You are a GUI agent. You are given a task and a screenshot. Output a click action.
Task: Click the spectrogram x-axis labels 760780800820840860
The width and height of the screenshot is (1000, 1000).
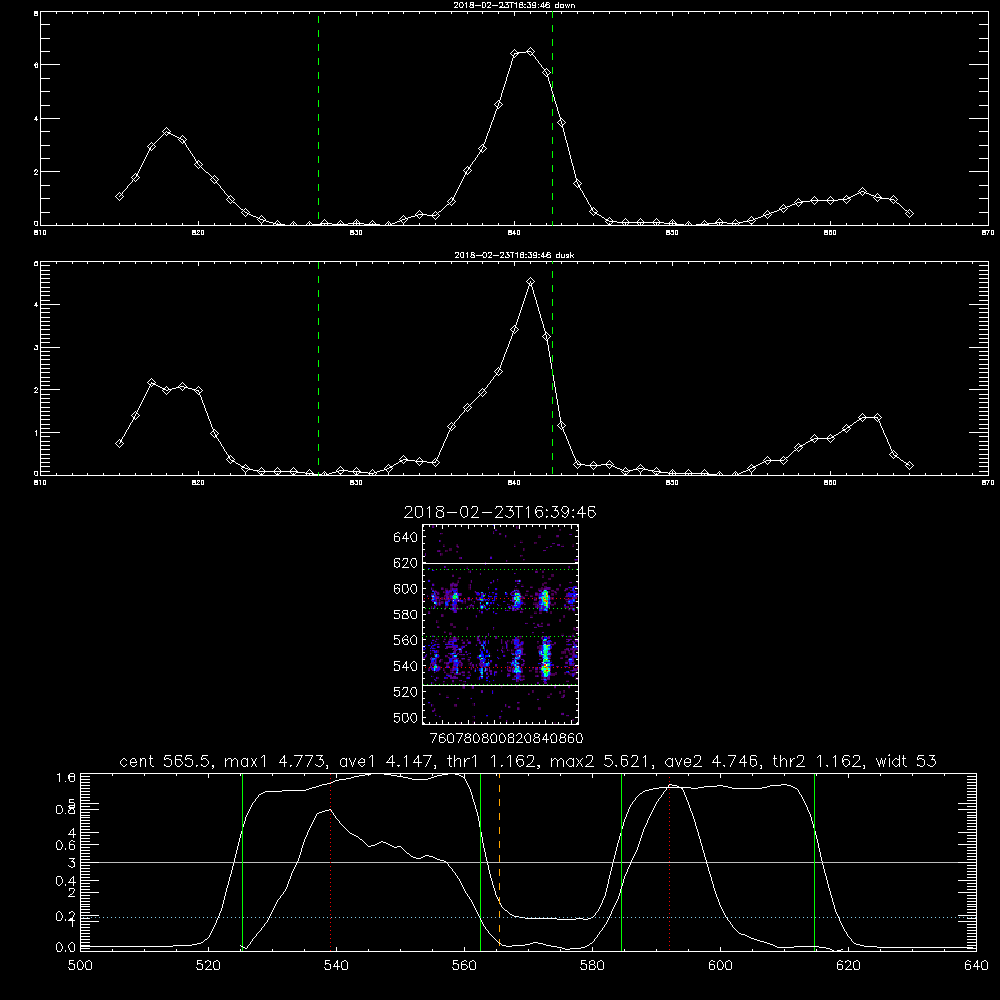(x=506, y=738)
